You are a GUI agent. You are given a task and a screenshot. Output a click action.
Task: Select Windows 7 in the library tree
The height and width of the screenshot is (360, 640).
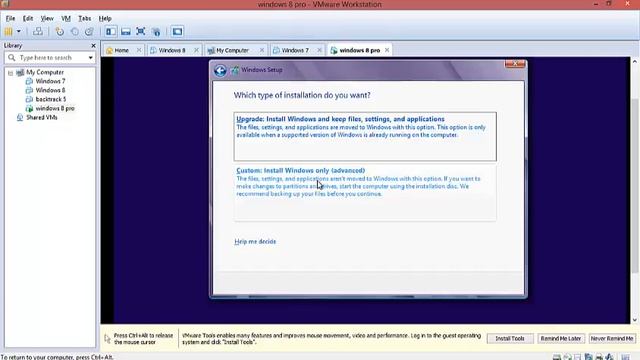coord(50,81)
